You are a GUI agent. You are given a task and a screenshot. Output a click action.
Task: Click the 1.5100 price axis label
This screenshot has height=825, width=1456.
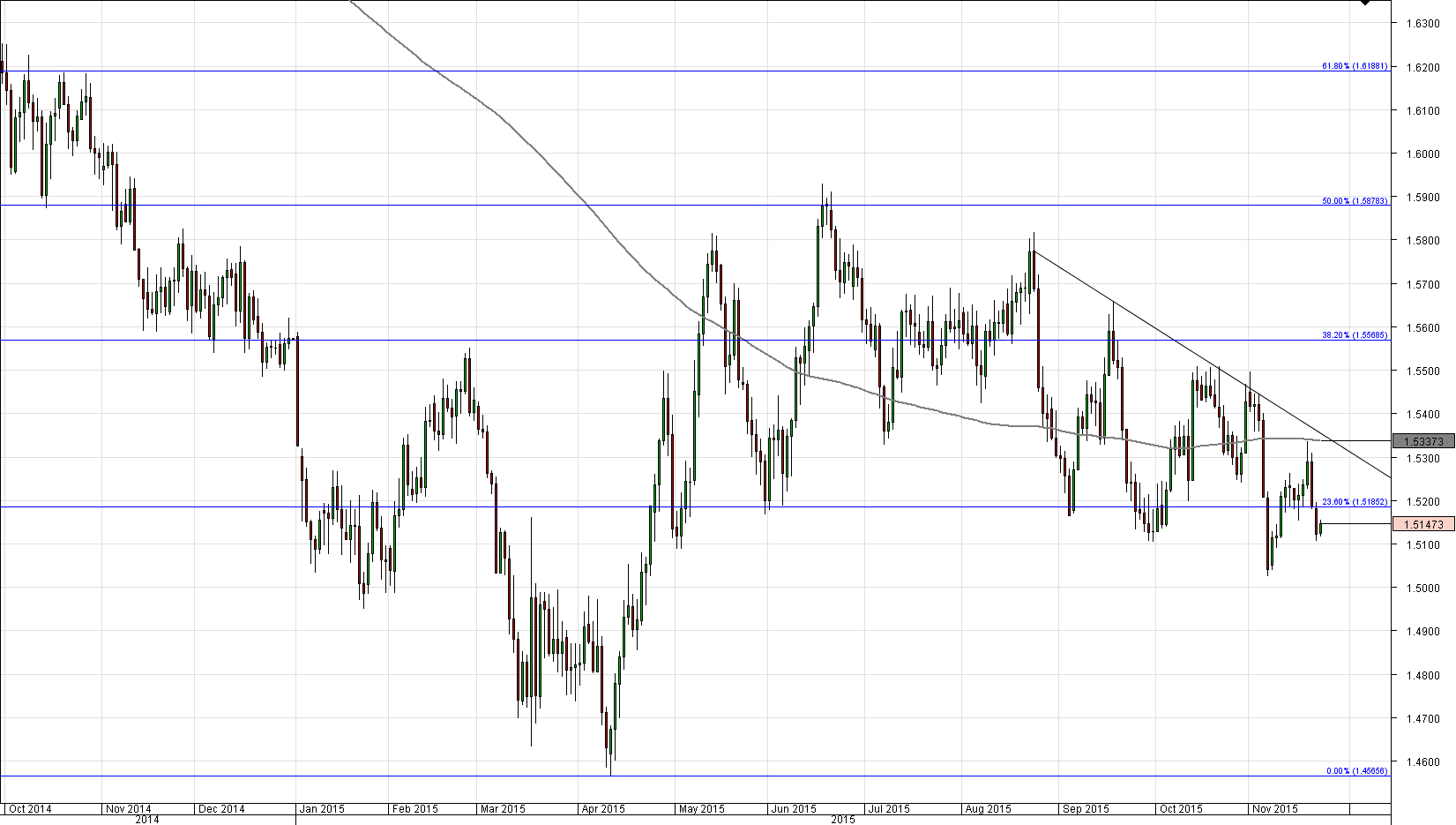(x=1422, y=545)
